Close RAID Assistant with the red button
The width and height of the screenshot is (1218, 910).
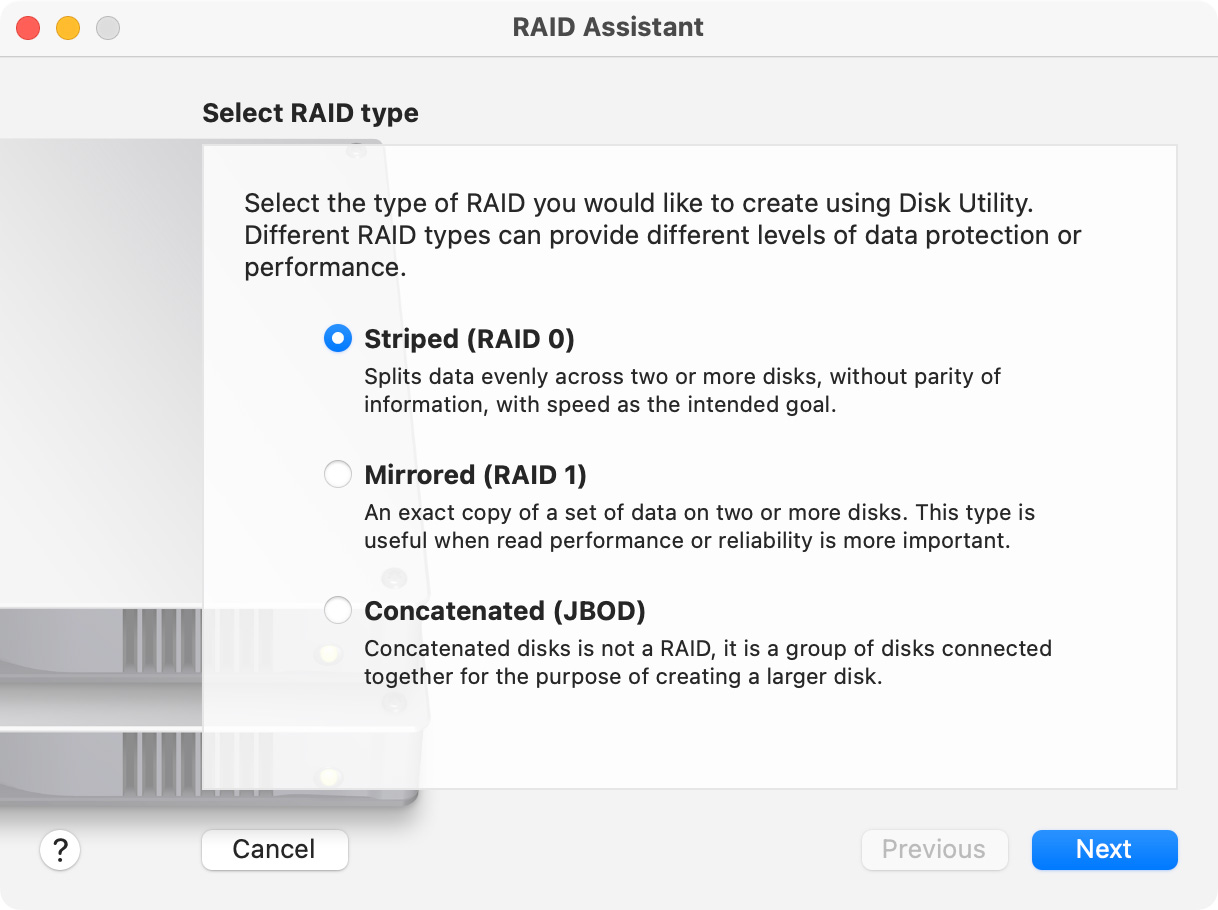pyautogui.click(x=28, y=28)
